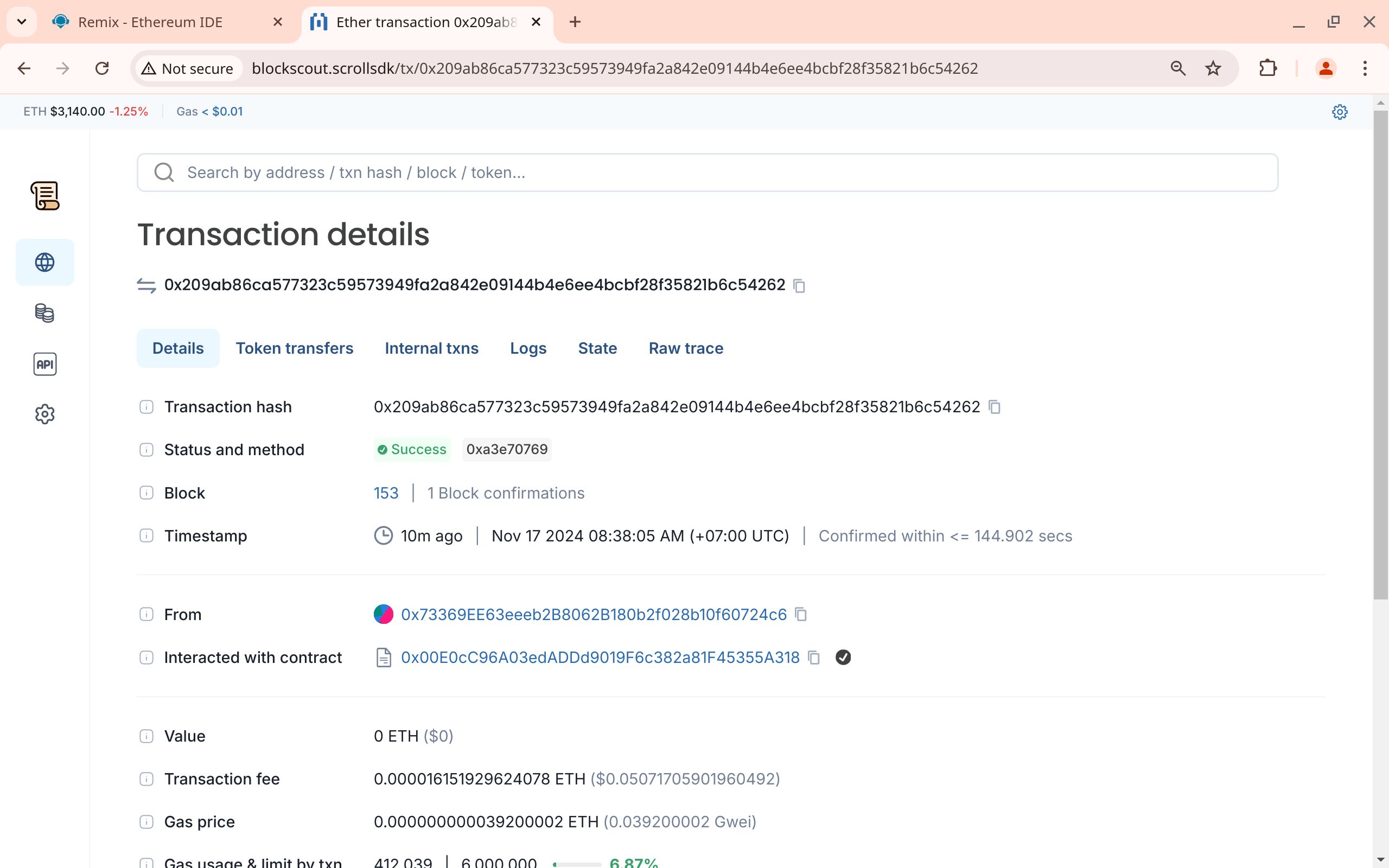This screenshot has width=1389, height=868.
Task: Click the 1 Block confirmations text
Action: tap(506, 493)
